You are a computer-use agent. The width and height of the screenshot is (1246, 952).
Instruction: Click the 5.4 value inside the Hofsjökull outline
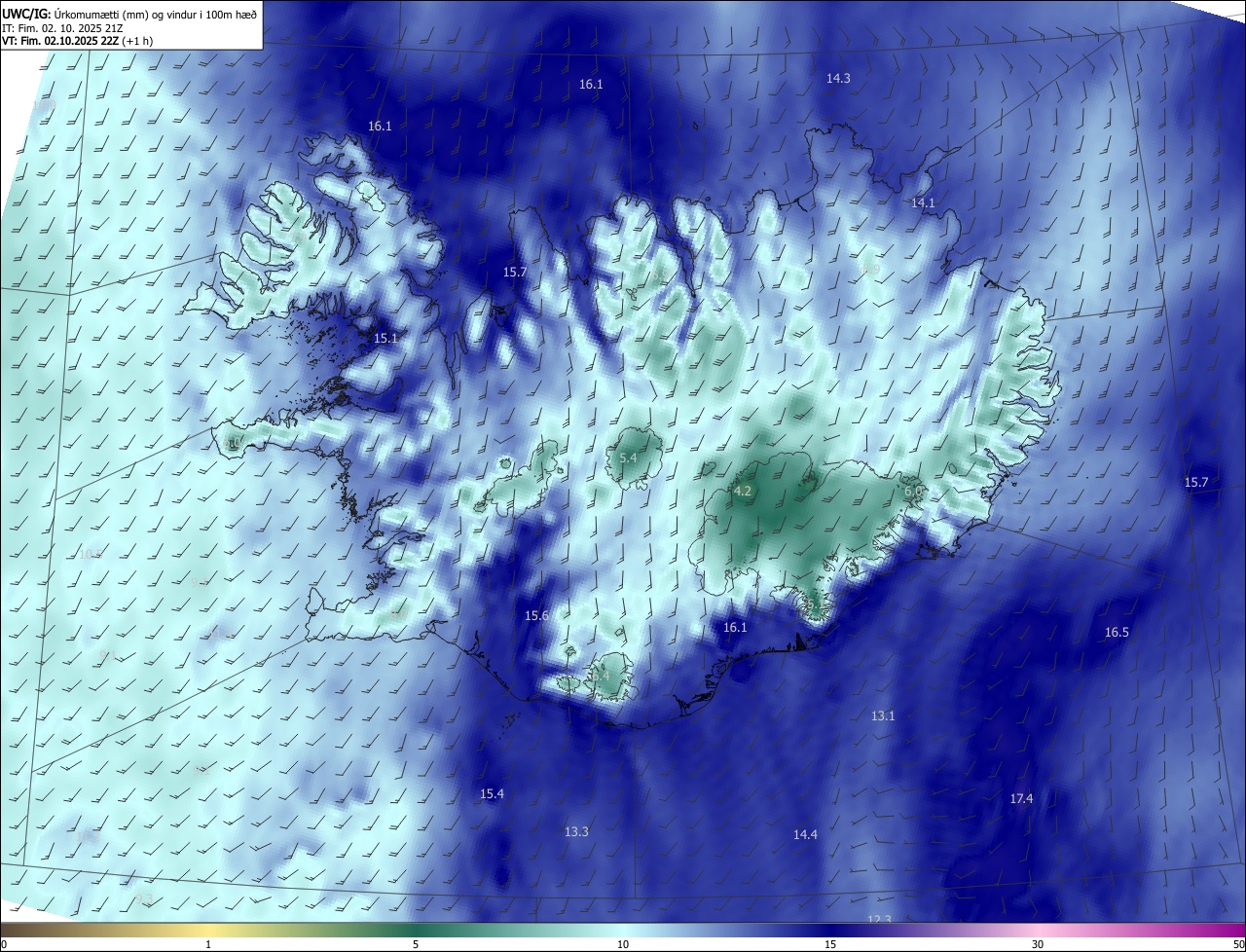[x=628, y=458]
